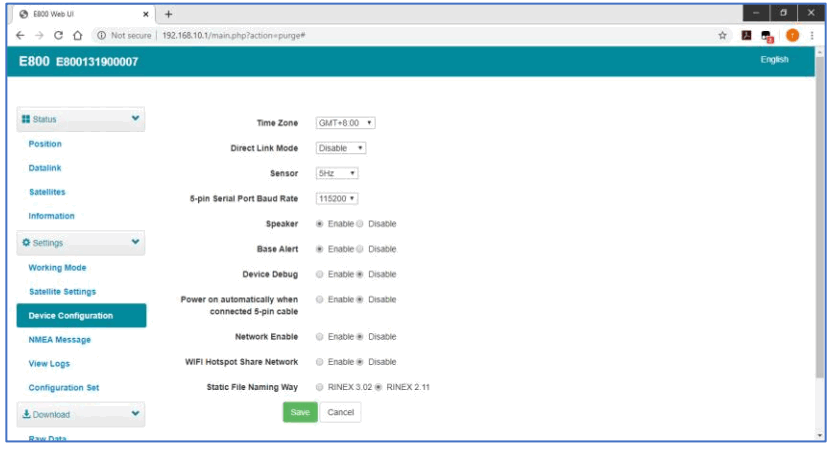831x450 pixels.
Task: Click the Static File Naming Way label
Action: pos(252,387)
